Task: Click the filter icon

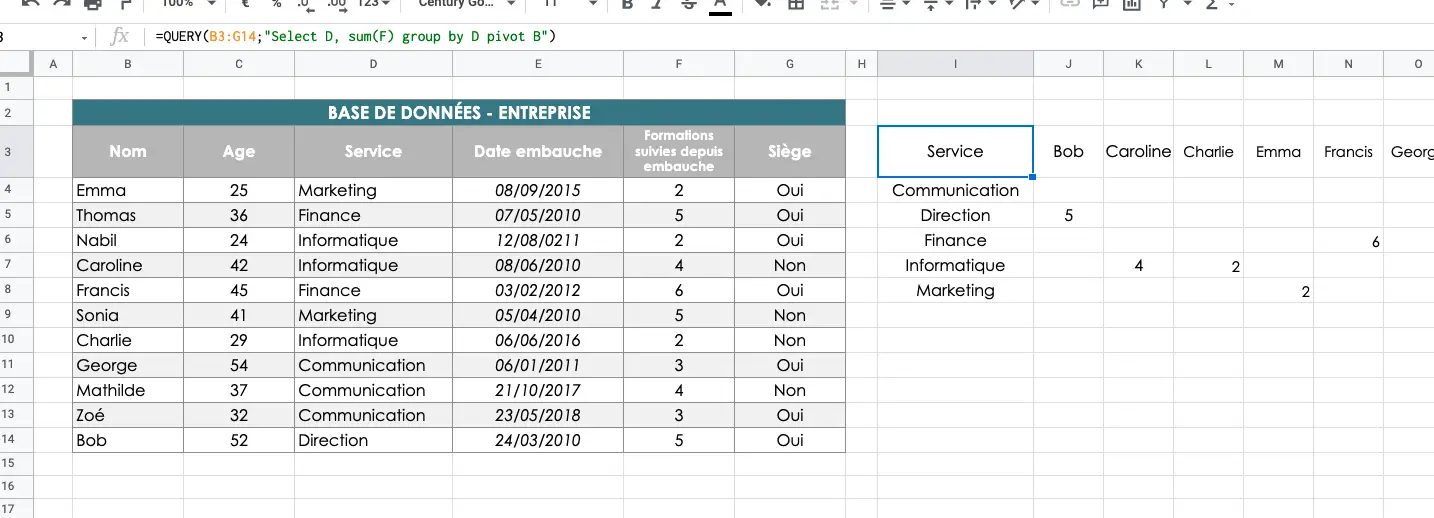Action: (1164, 4)
